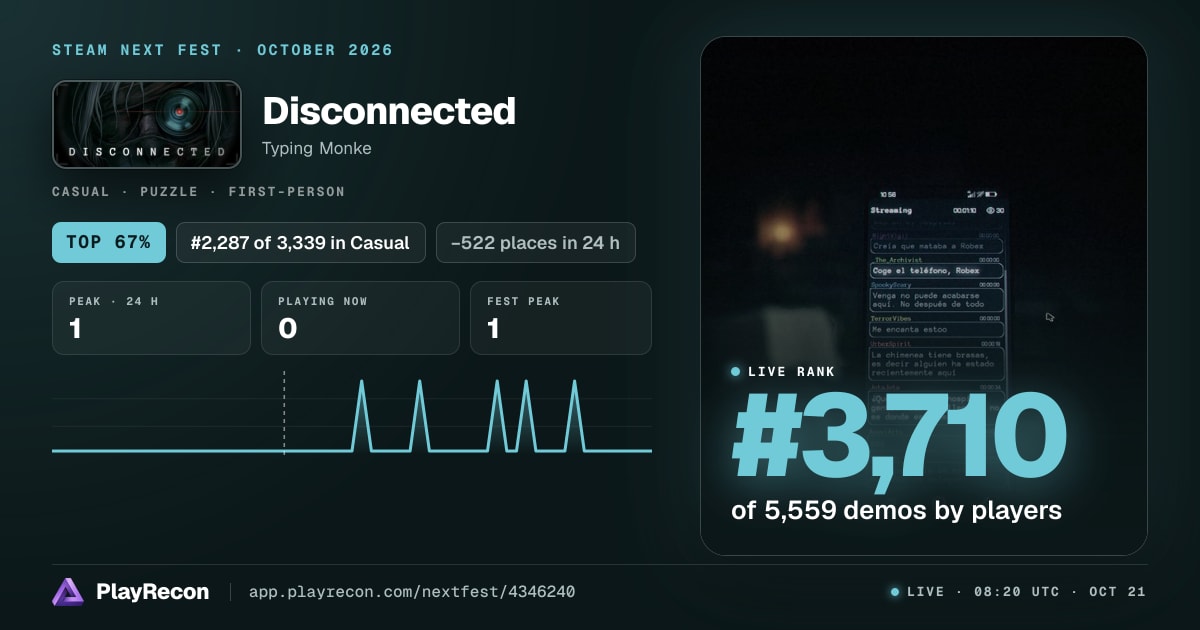
Task: Click the 'of 5,559 demos by players' text
Action: 896,510
